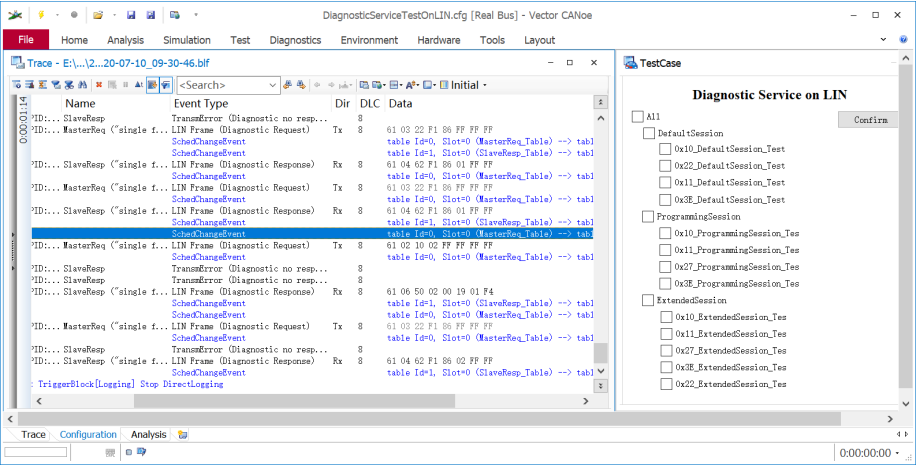
Task: Tick the All checkbox
Action: pos(637,117)
